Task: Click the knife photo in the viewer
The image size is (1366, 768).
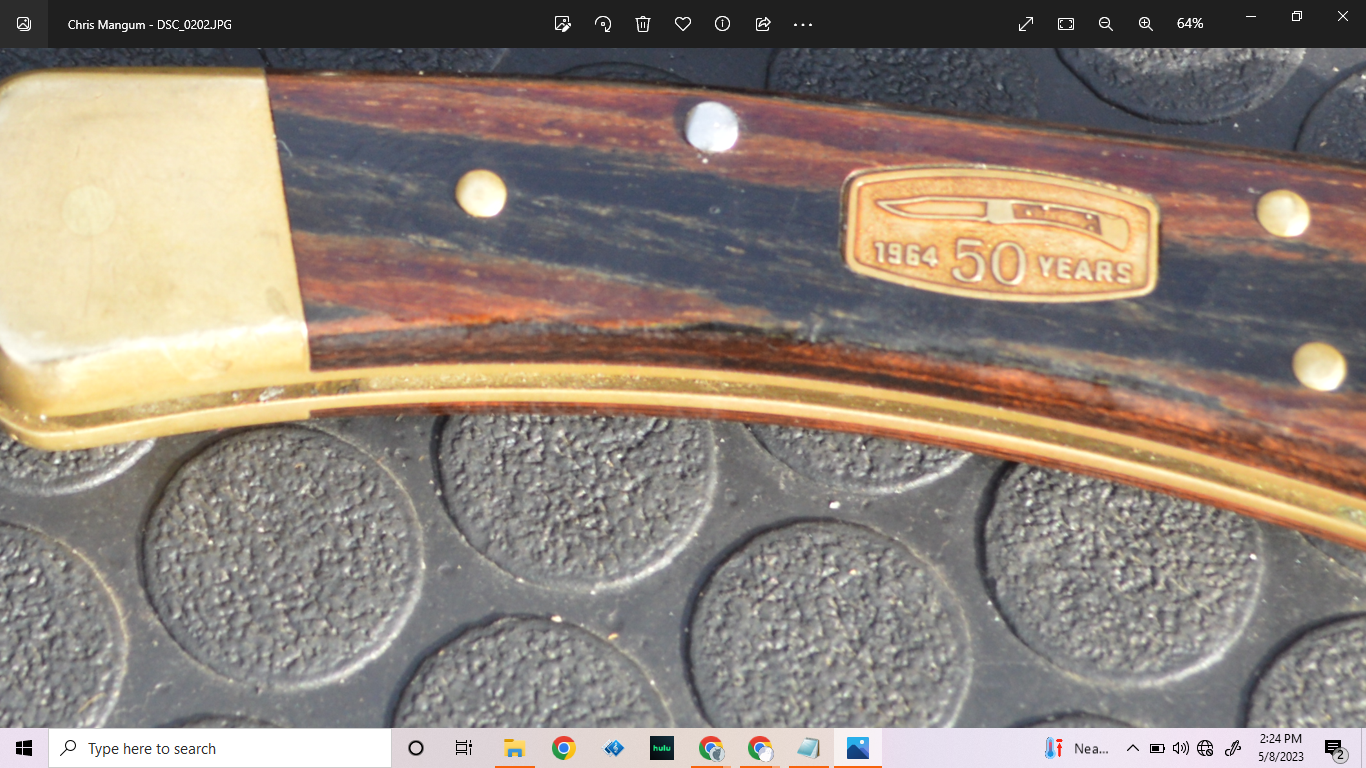Action: click(683, 388)
